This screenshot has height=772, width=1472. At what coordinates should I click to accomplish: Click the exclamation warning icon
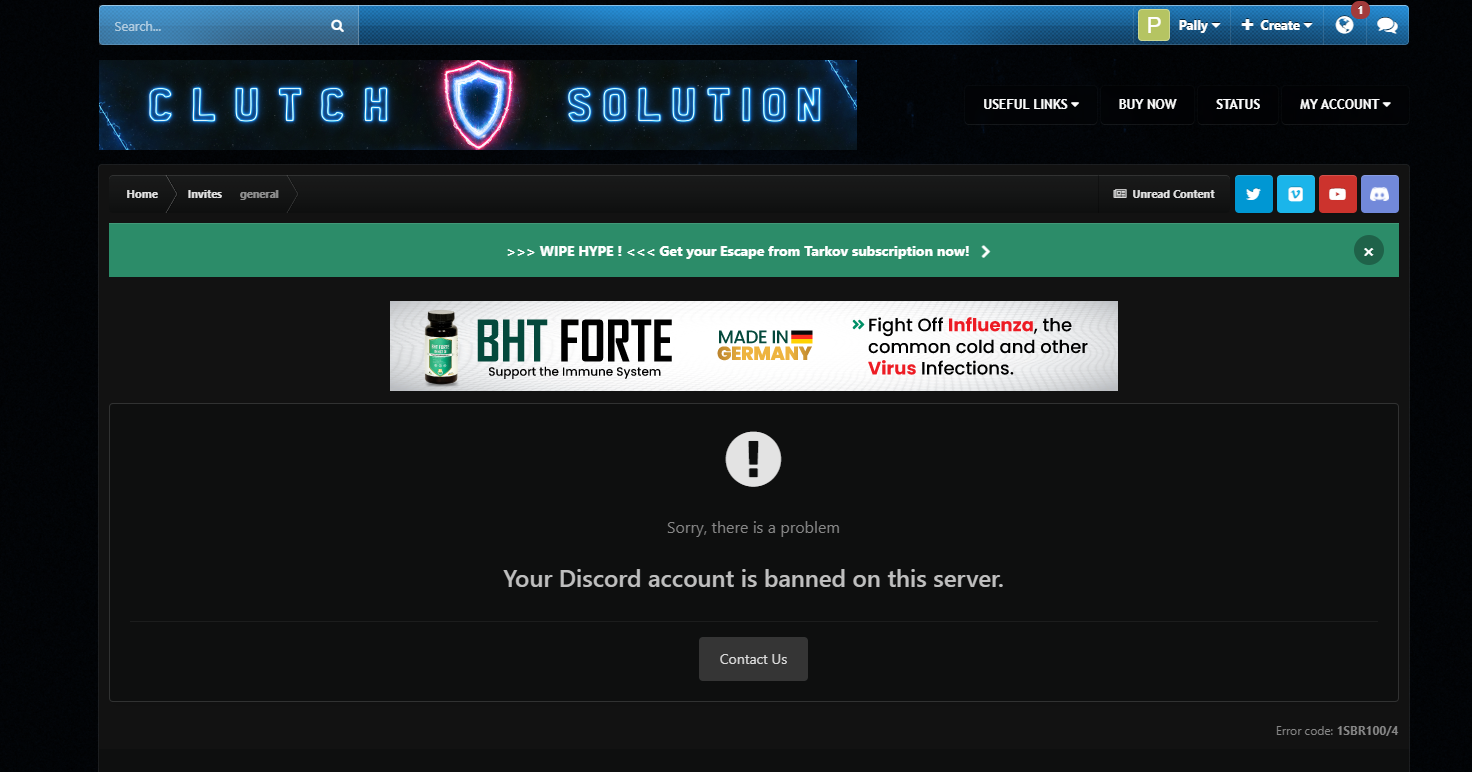point(753,460)
